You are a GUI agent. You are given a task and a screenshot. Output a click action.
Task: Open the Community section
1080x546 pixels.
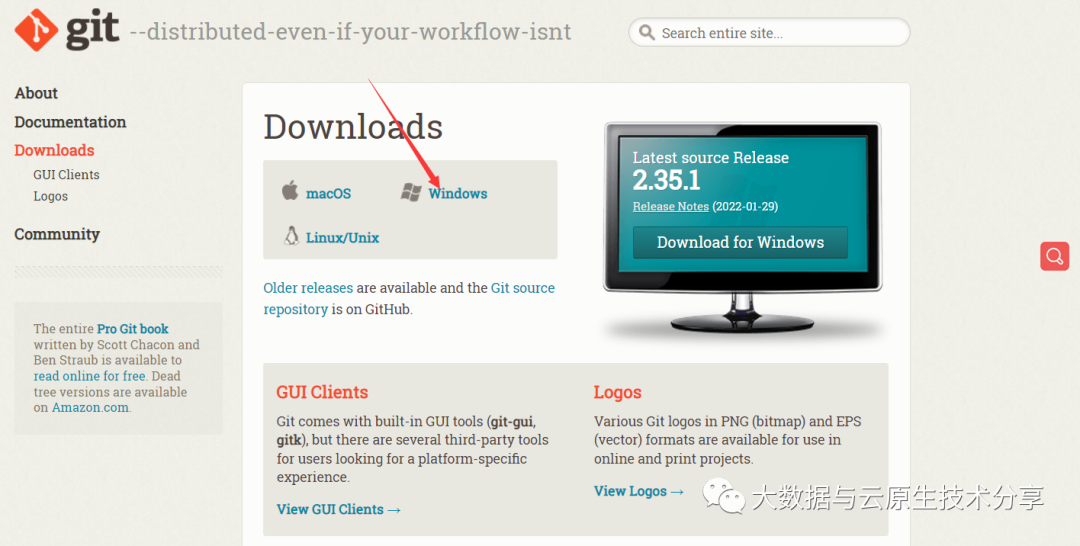[57, 234]
